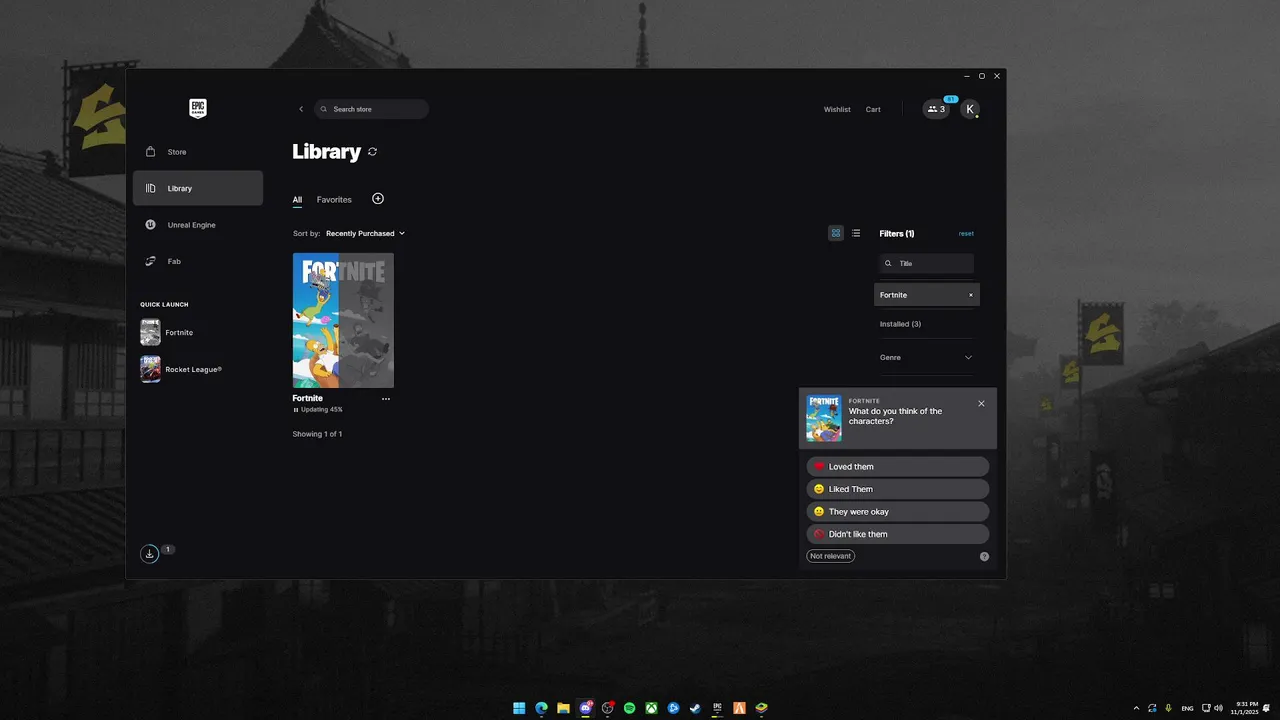Switch to grid view layout
The width and height of the screenshot is (1280, 720).
click(x=836, y=233)
